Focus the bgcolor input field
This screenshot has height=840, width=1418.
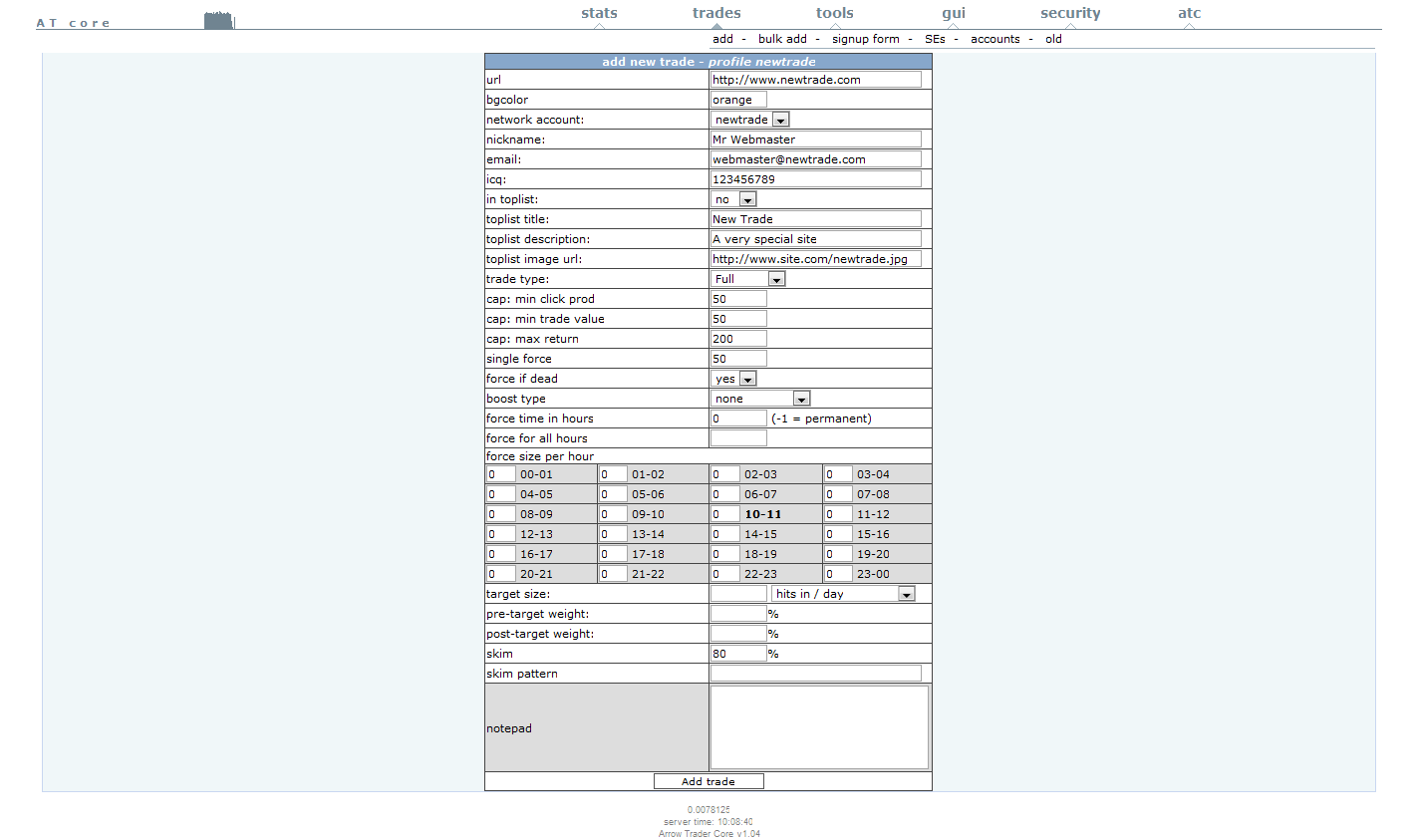tap(738, 100)
